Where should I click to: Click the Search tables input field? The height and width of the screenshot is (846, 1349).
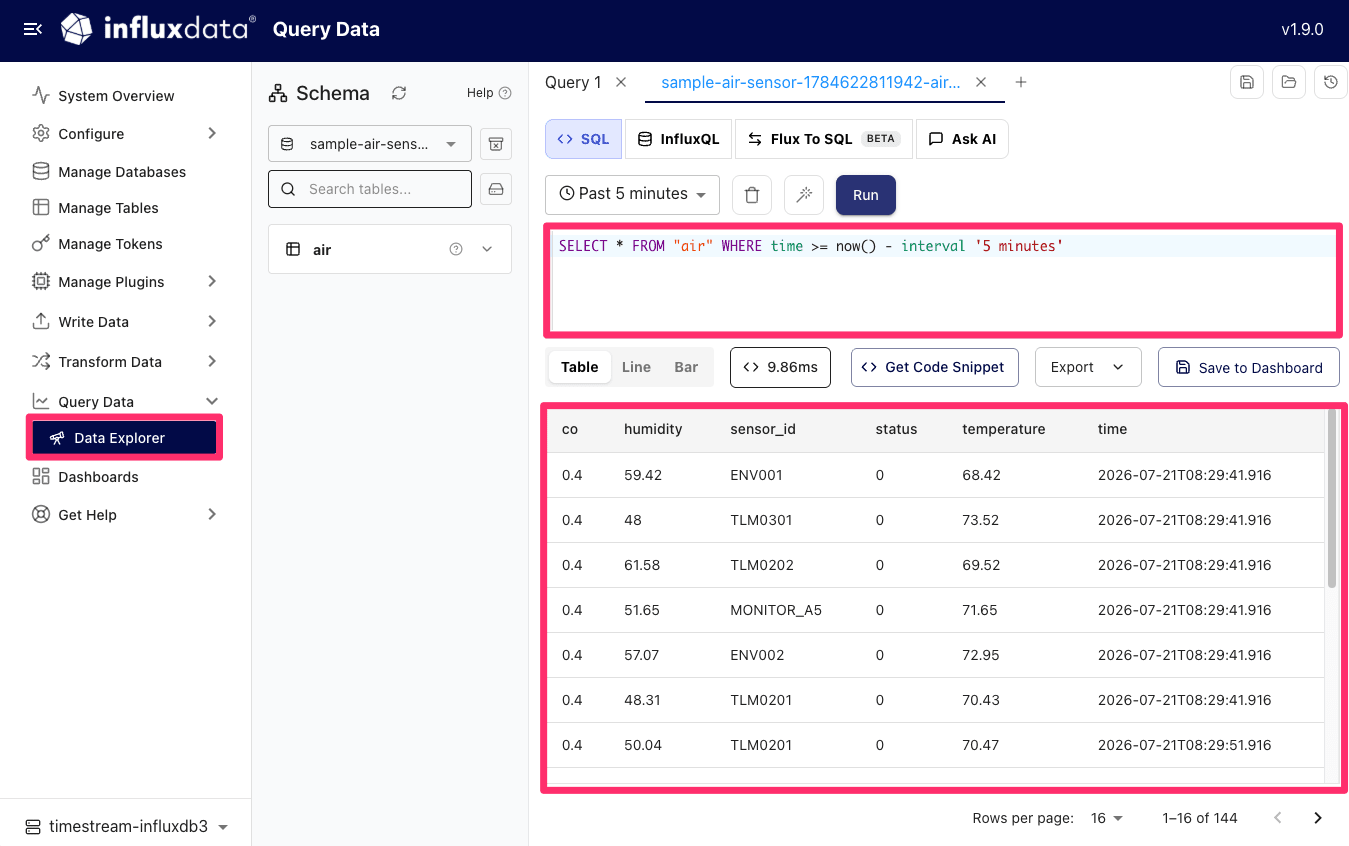[x=369, y=189]
